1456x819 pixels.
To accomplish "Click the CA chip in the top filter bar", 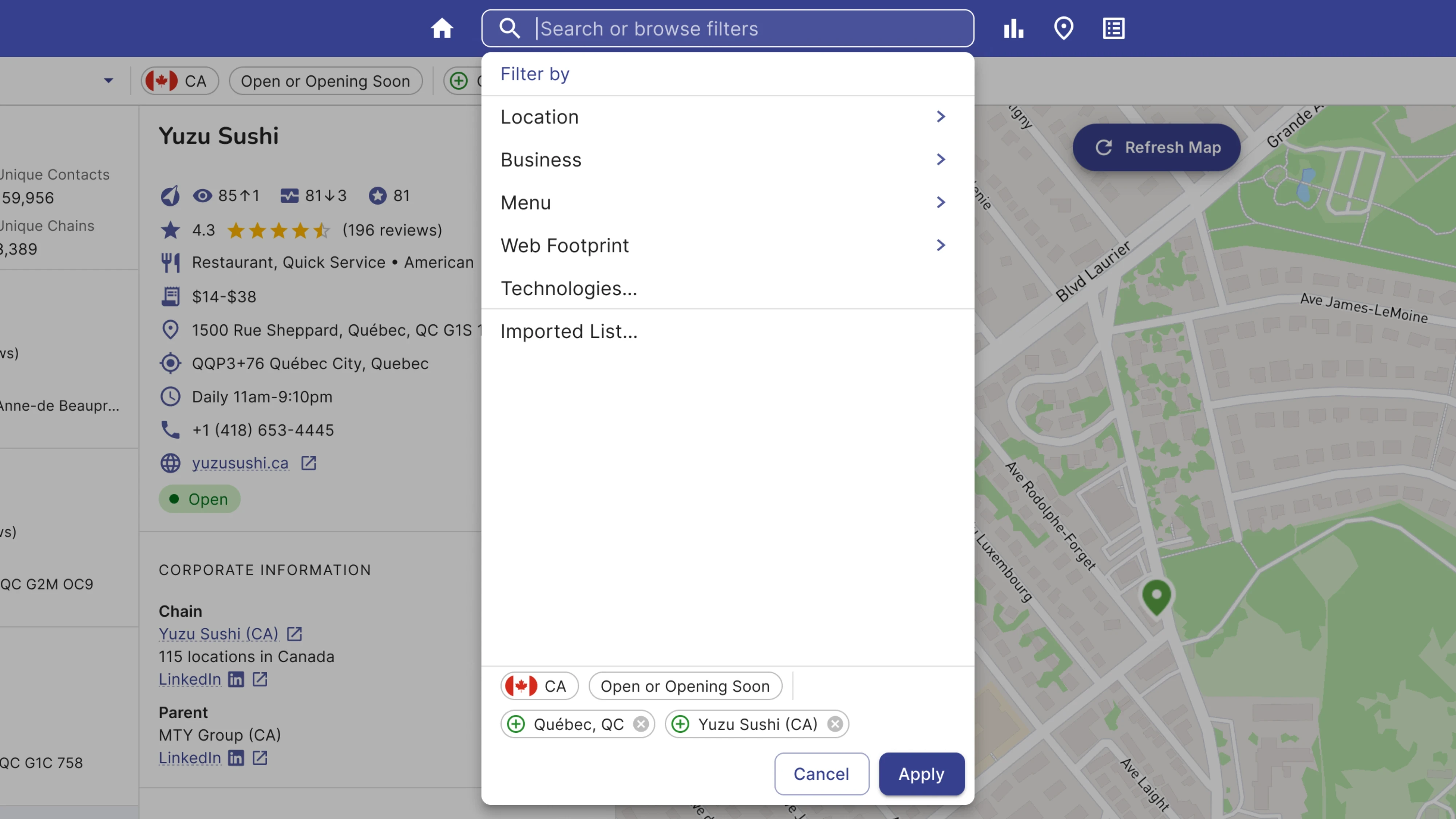I will coord(180,81).
